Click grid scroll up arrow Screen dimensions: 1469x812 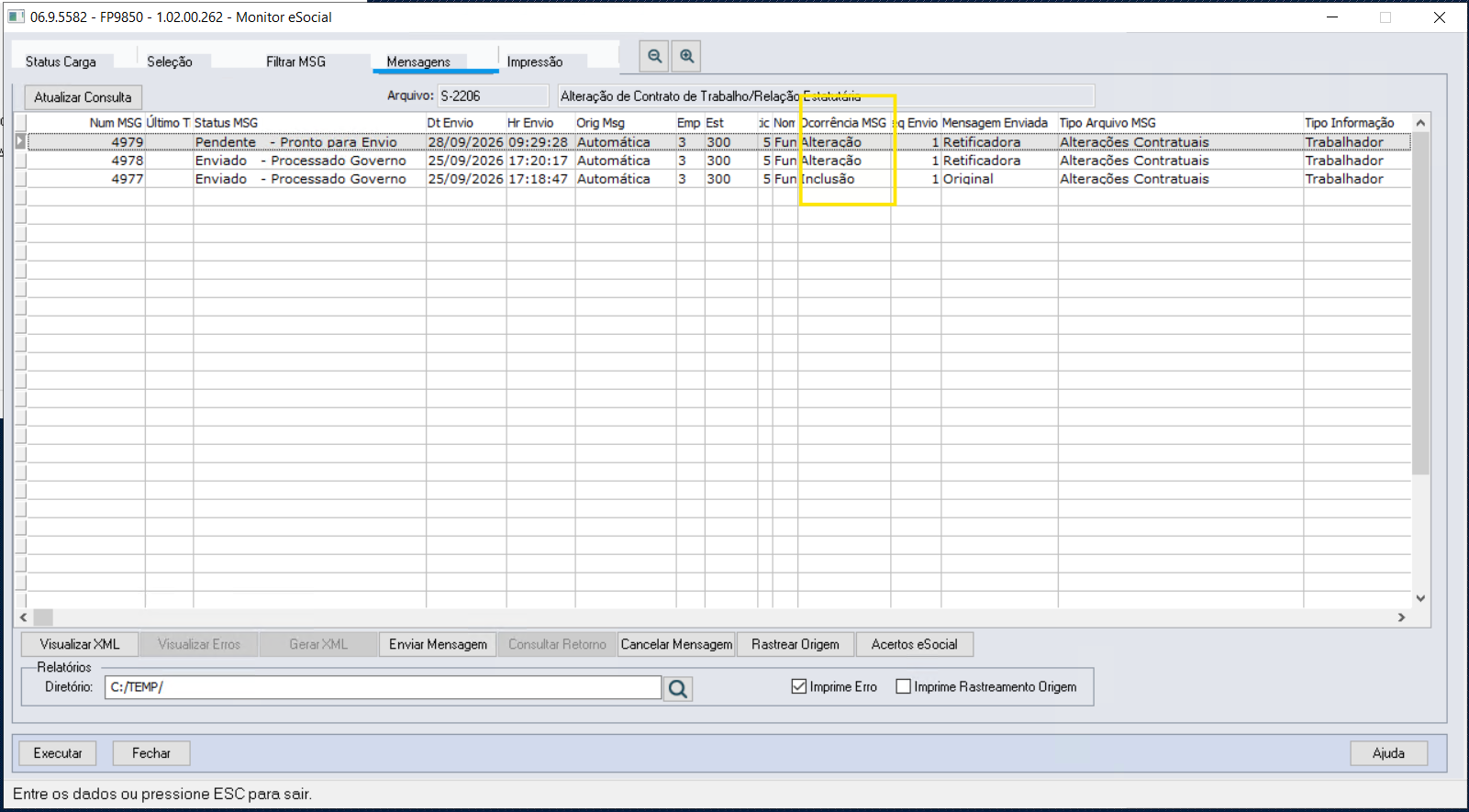pos(1420,122)
